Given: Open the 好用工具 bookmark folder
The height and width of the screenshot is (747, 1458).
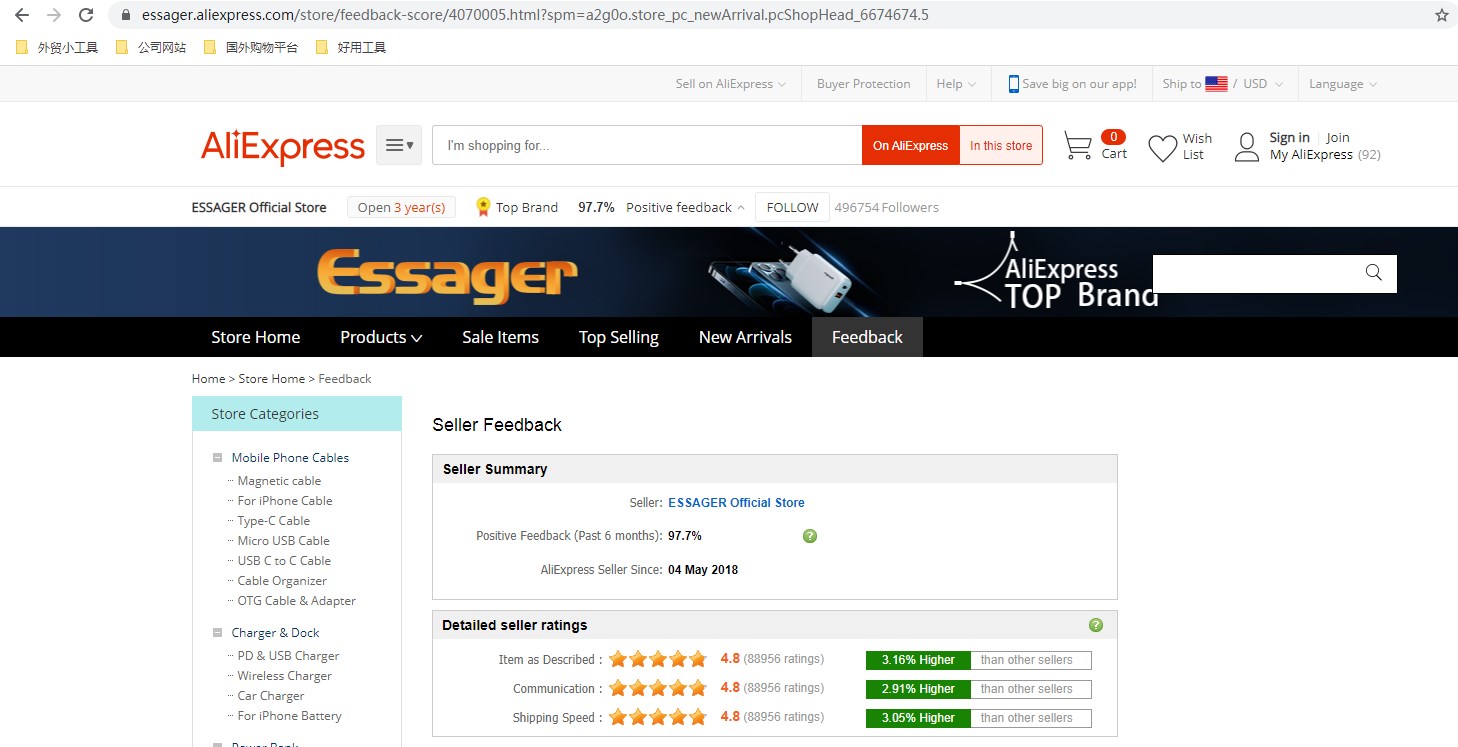Looking at the screenshot, I should tap(350, 47).
